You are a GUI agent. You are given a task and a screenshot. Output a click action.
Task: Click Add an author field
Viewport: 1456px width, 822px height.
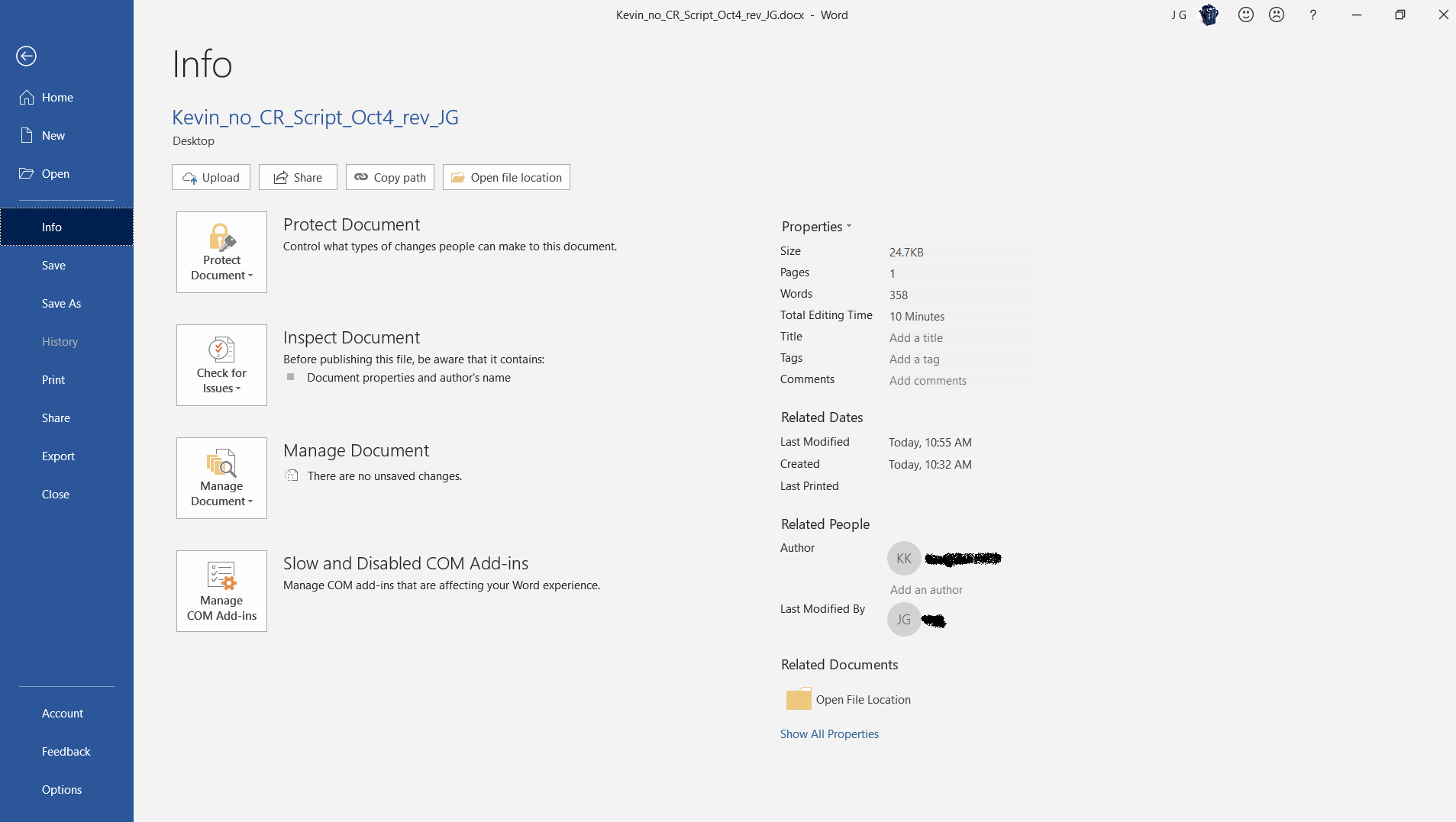(x=926, y=590)
